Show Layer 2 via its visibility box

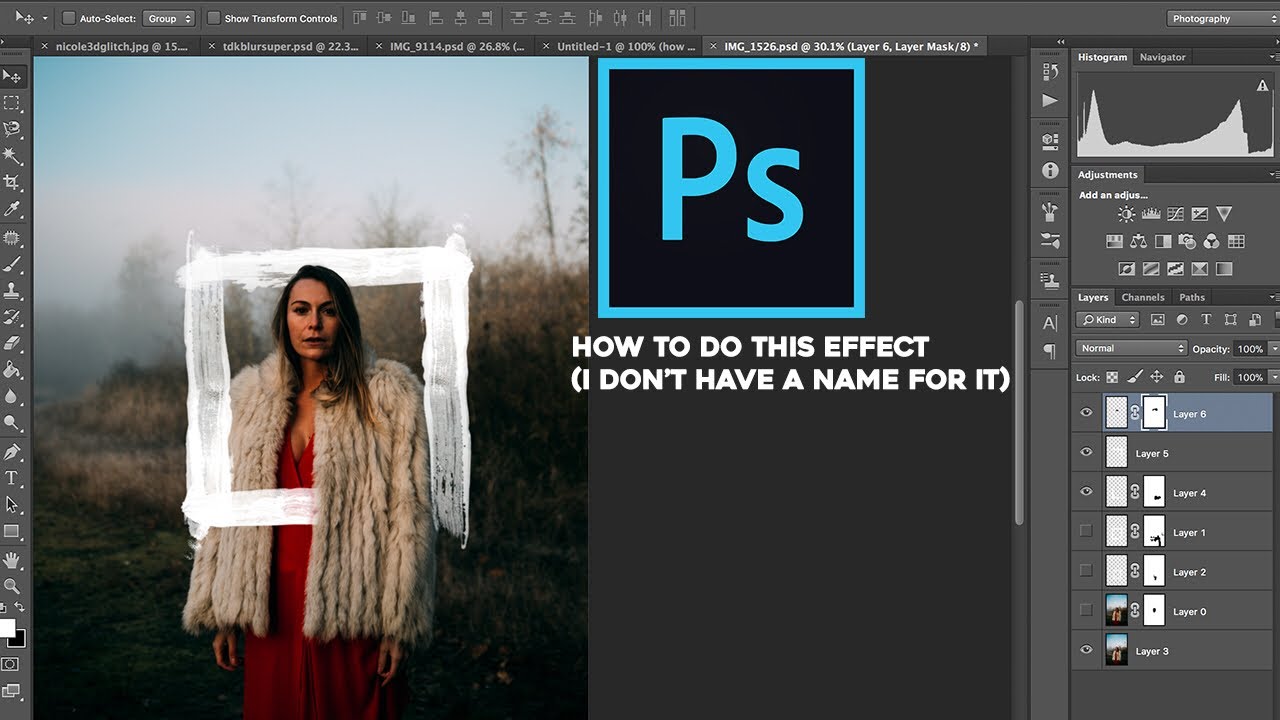click(x=1087, y=571)
